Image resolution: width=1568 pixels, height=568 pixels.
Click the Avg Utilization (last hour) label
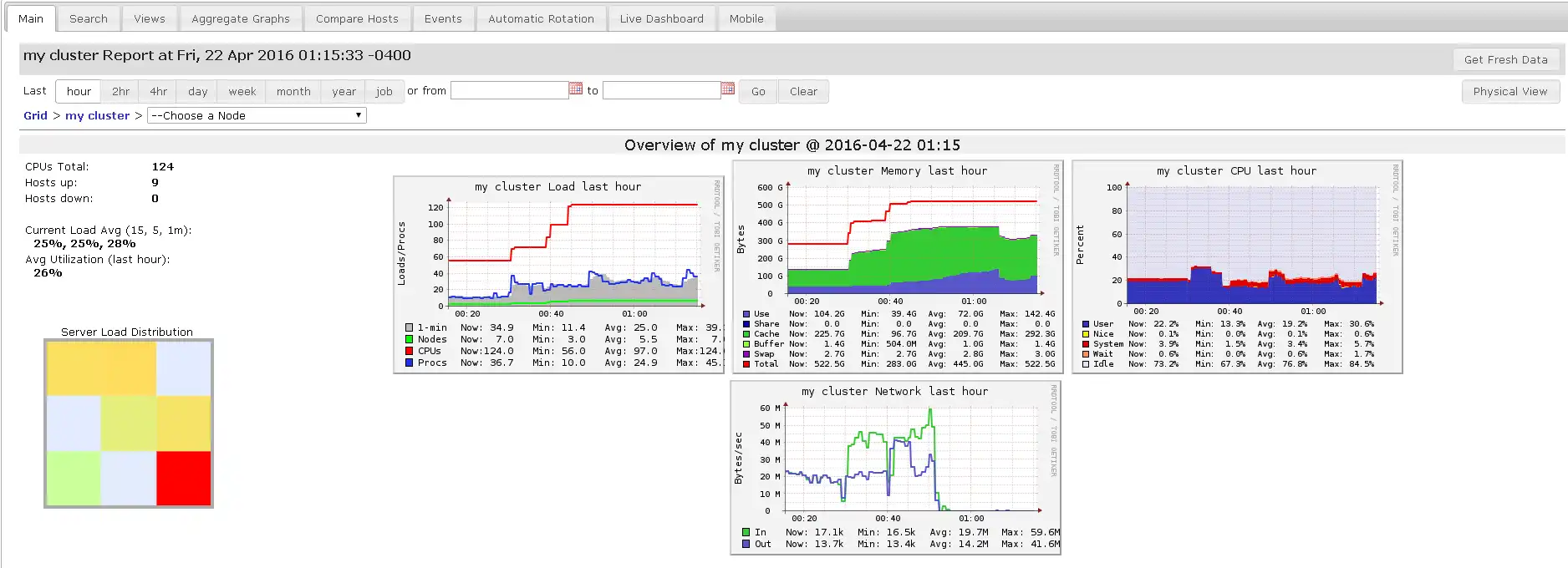(98, 259)
